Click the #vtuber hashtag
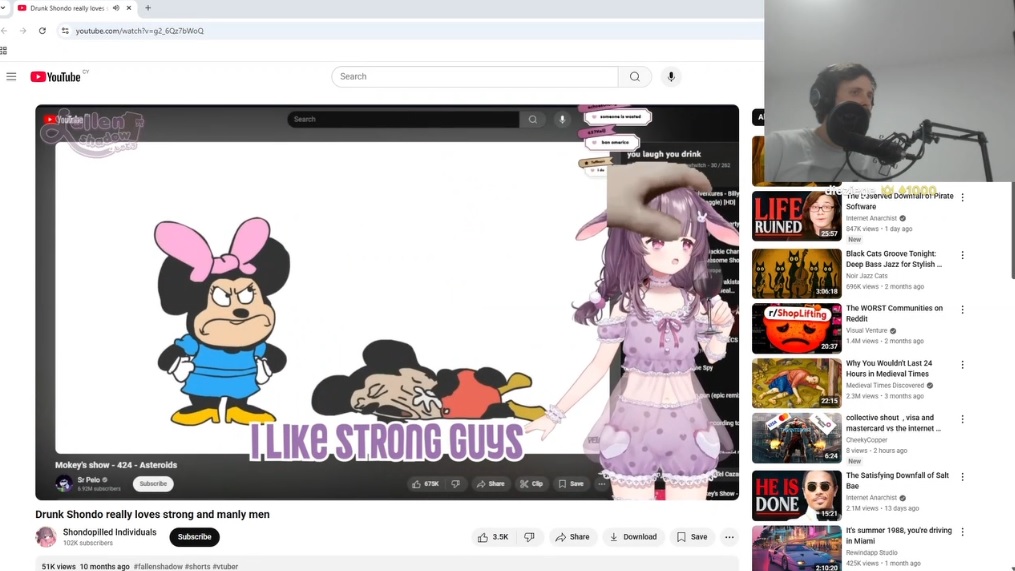 [225, 566]
